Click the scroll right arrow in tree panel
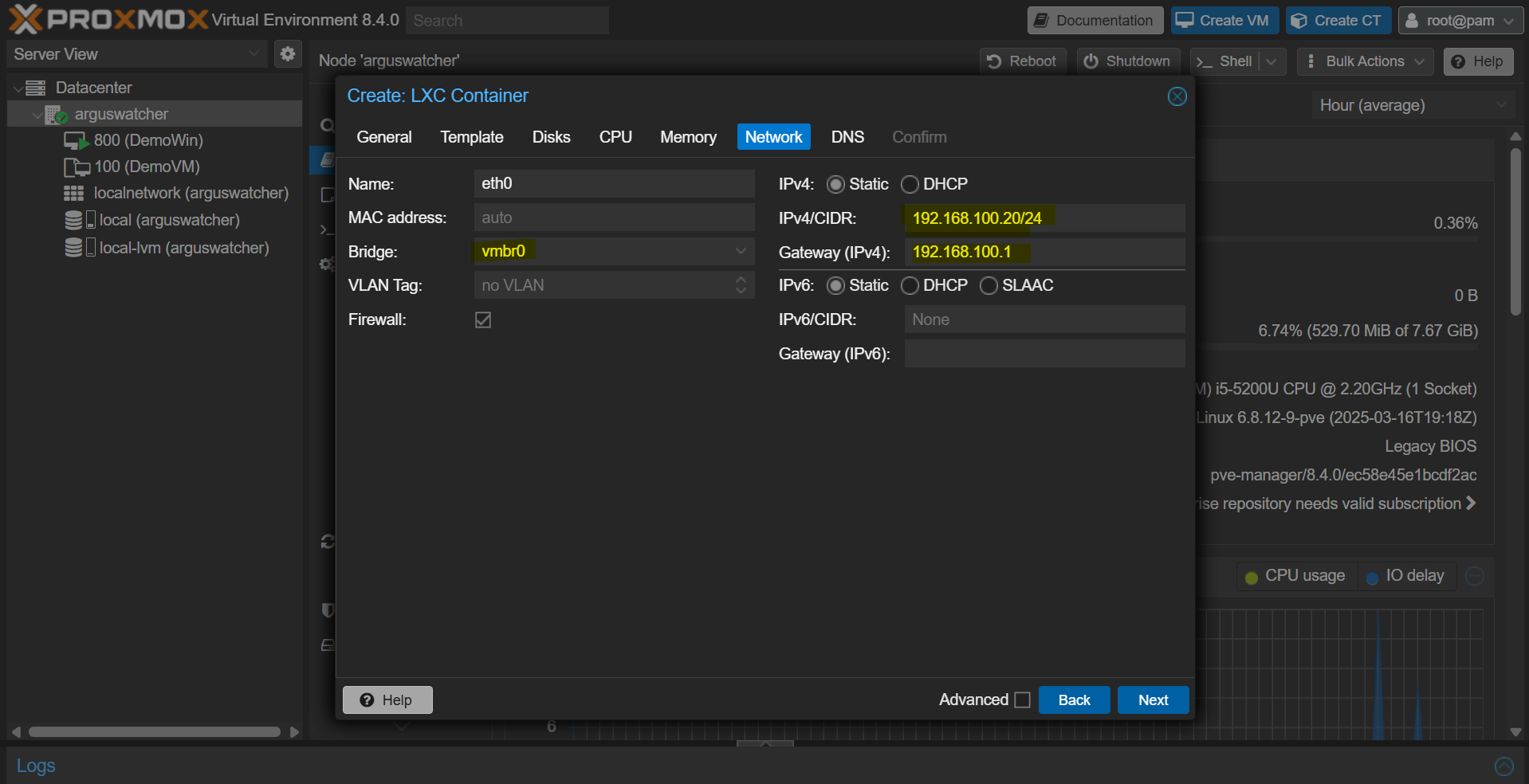The width and height of the screenshot is (1529, 784). pyautogui.click(x=294, y=732)
